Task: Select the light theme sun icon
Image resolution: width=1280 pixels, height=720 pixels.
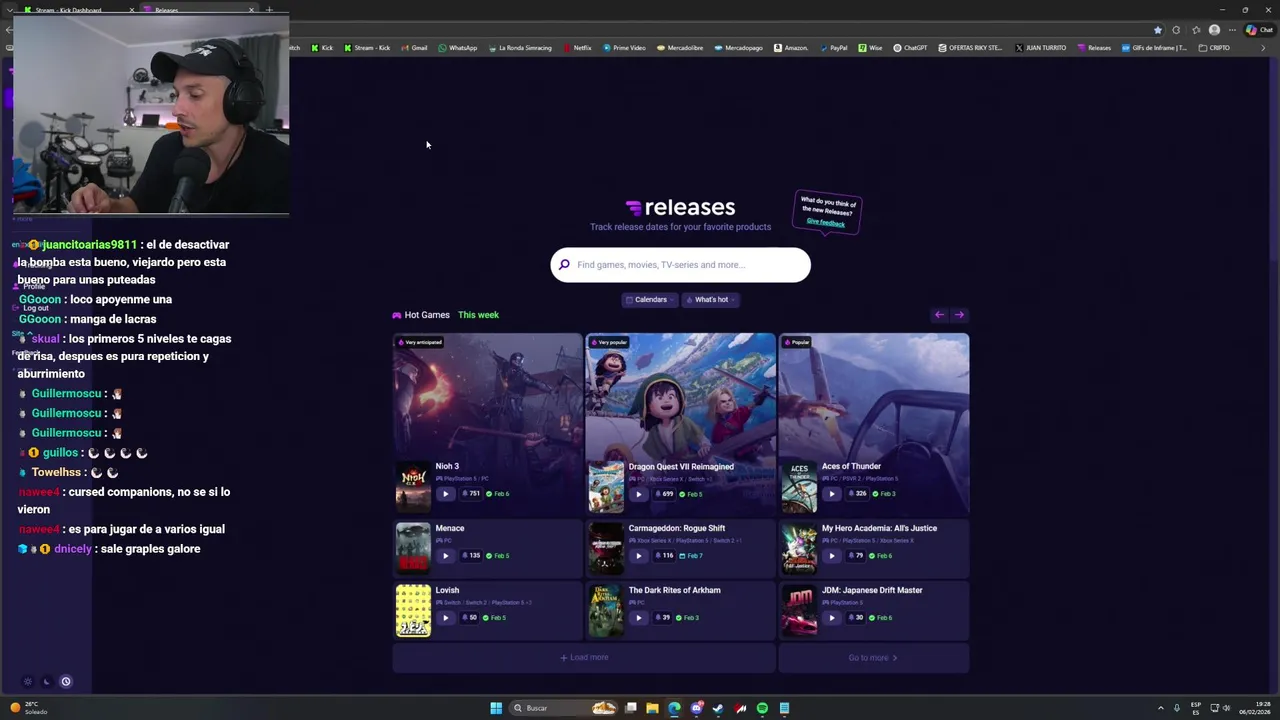Action: point(28,682)
